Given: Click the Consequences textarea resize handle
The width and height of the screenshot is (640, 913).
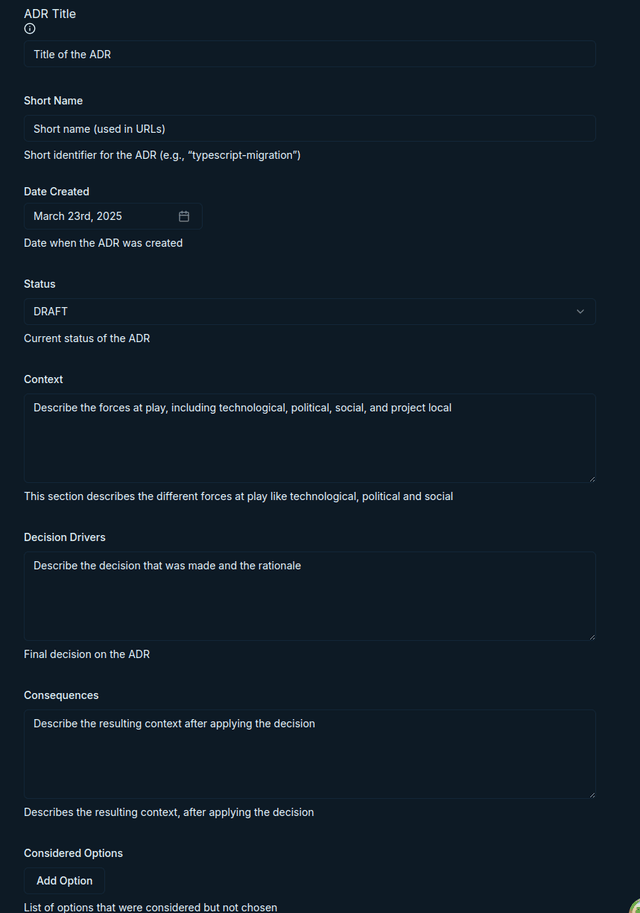Looking at the screenshot, I should (591, 795).
